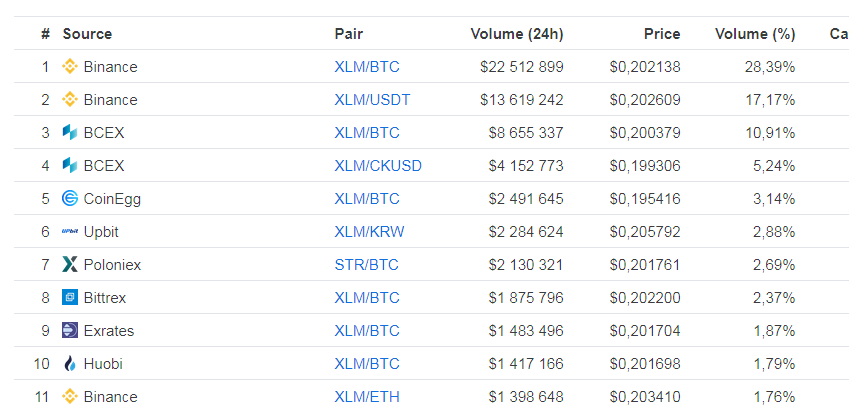This screenshot has height=411, width=849.
Task: Click the CoinEgg logo icon
Action: click(x=70, y=199)
